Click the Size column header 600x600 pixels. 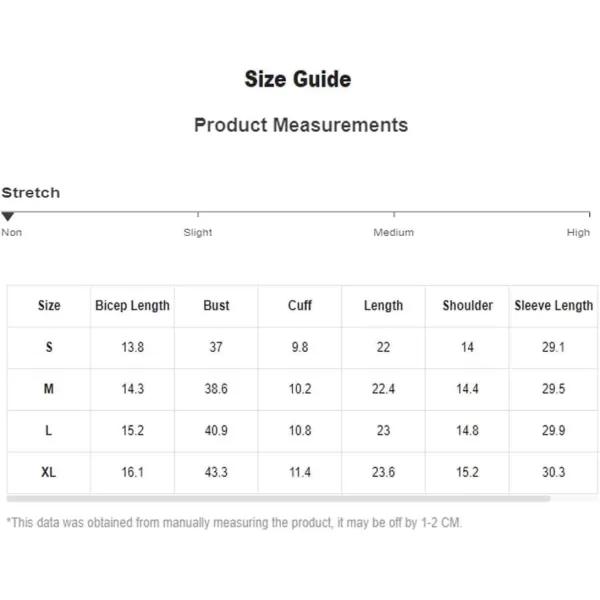point(49,305)
